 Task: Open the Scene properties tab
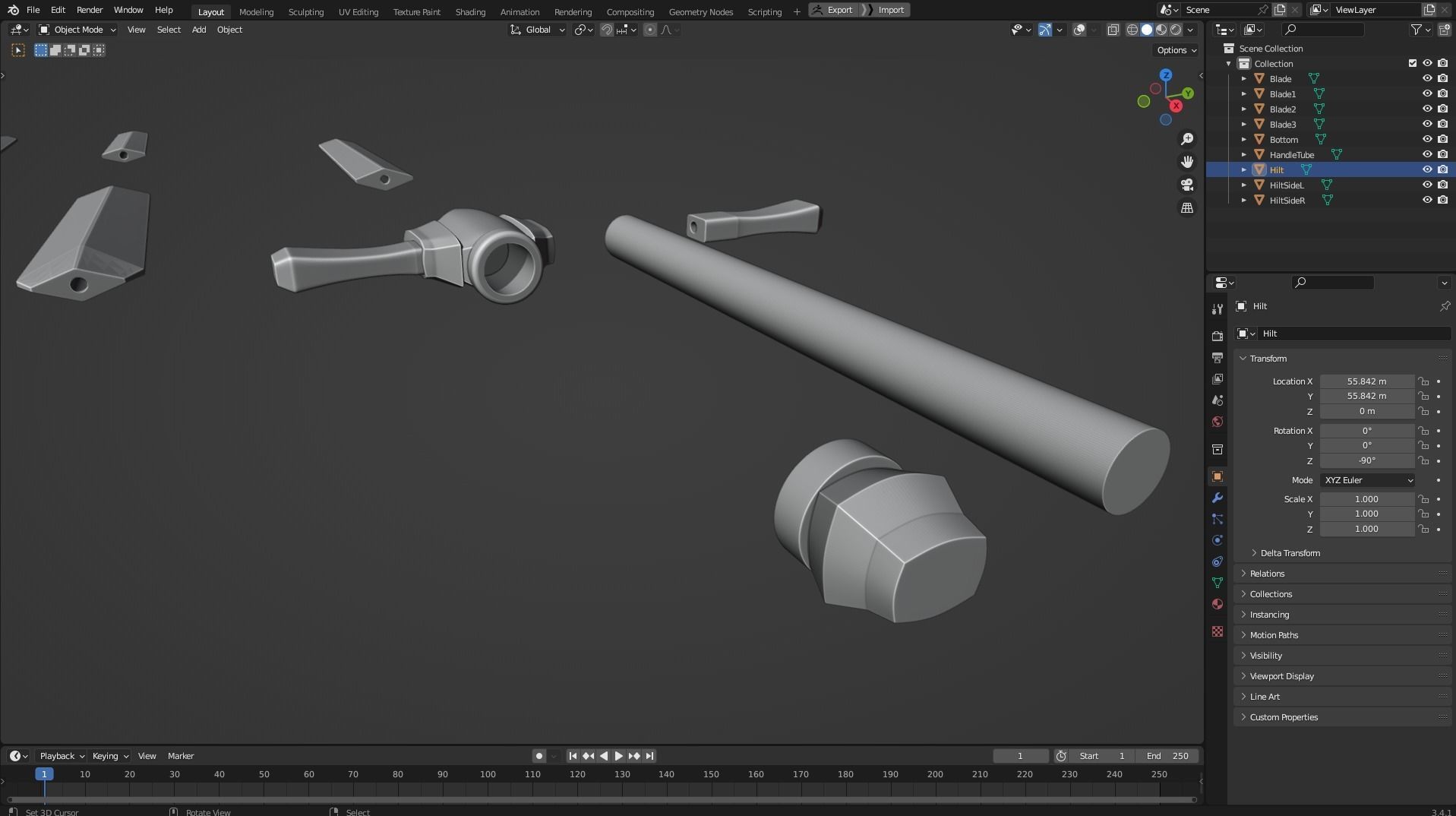(1218, 400)
